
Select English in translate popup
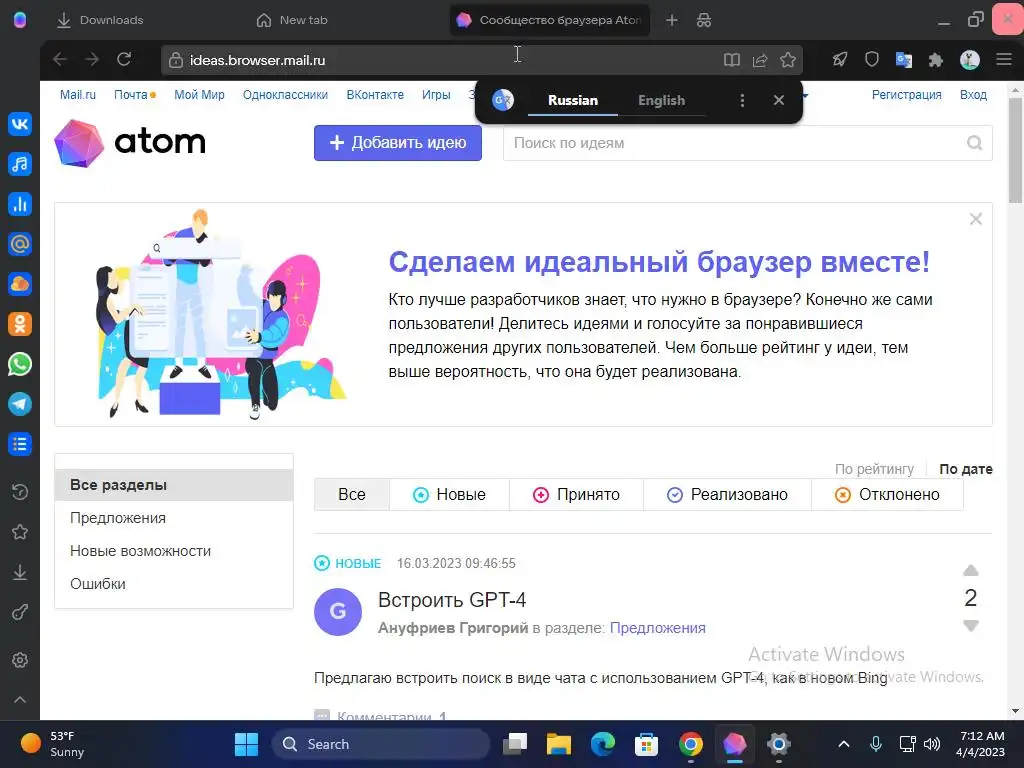pyautogui.click(x=662, y=100)
